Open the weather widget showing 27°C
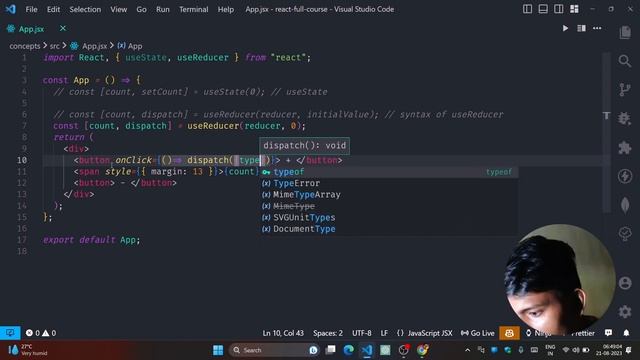The image size is (640, 360). tap(27, 350)
